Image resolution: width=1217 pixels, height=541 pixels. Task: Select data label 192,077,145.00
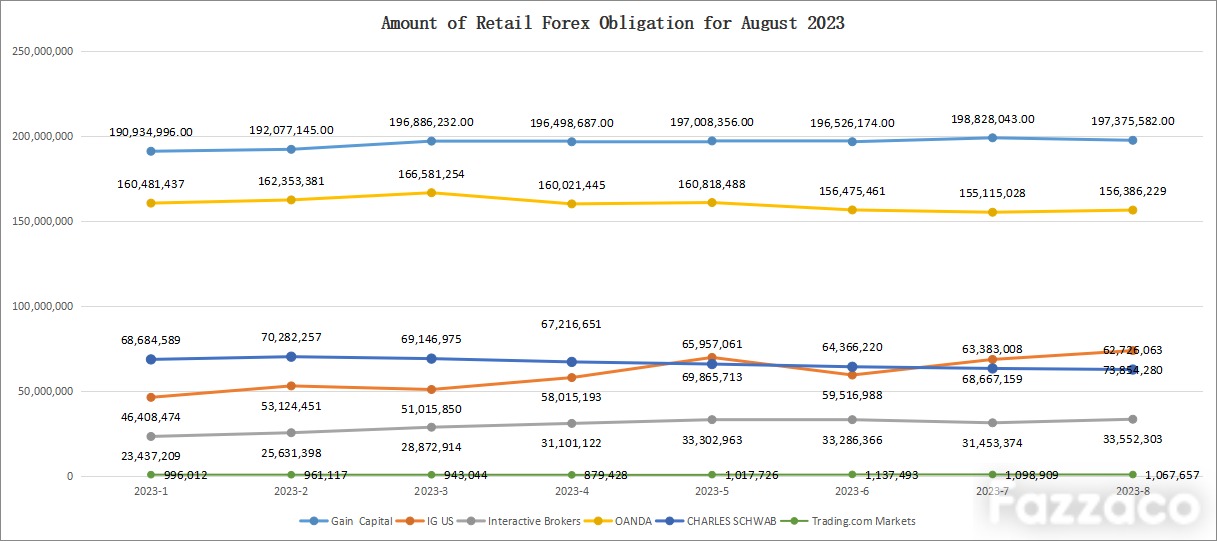[x=291, y=130]
